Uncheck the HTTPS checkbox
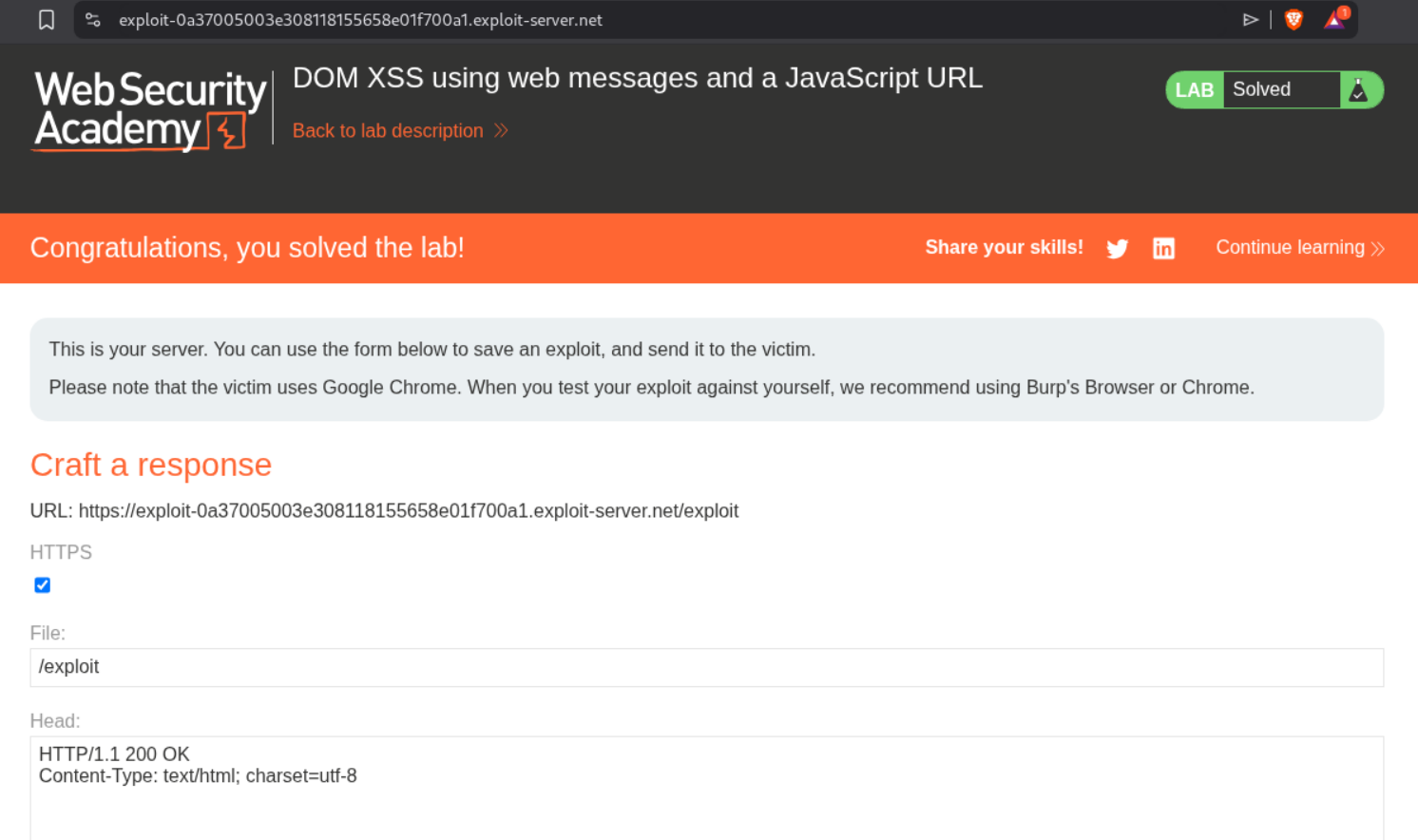The image size is (1418, 840). pos(43,585)
